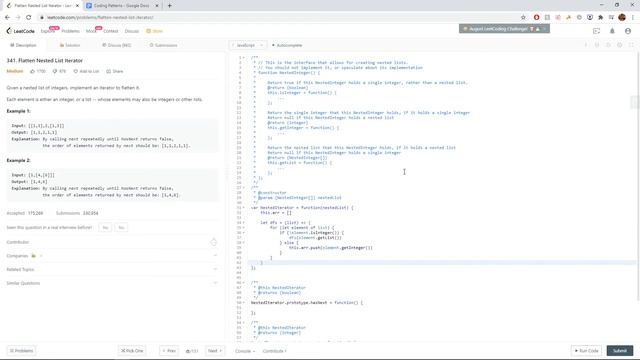Open the Chrome profile avatar
Viewport: 640px width, 360px height.
(622, 18)
